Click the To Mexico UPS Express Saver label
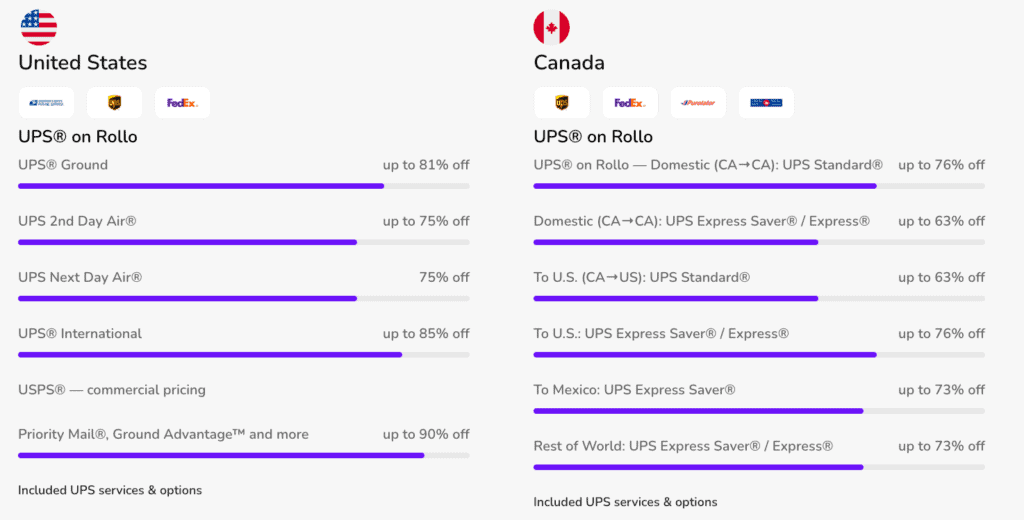1024x520 pixels. [x=634, y=390]
